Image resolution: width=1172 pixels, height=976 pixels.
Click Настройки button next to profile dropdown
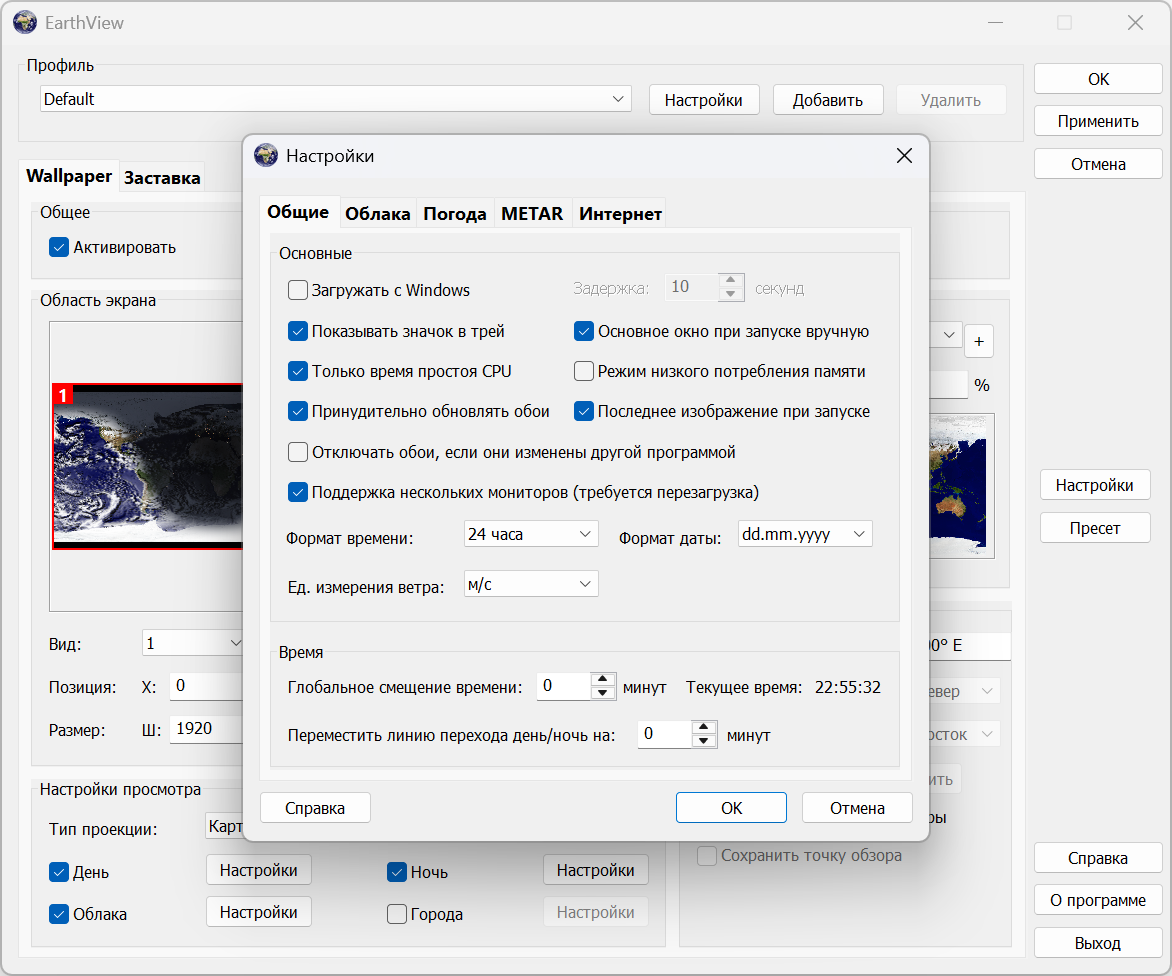pyautogui.click(x=703, y=100)
